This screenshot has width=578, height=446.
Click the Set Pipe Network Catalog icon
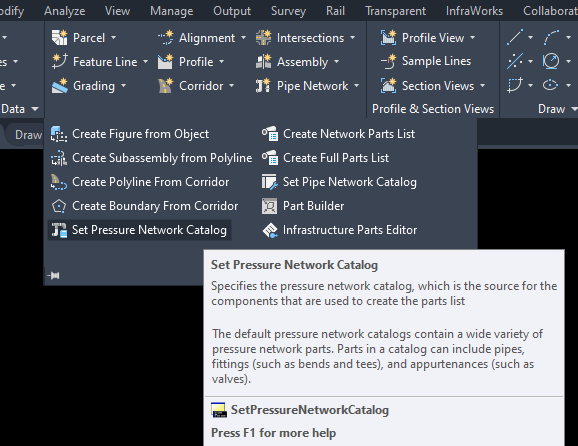(270, 182)
